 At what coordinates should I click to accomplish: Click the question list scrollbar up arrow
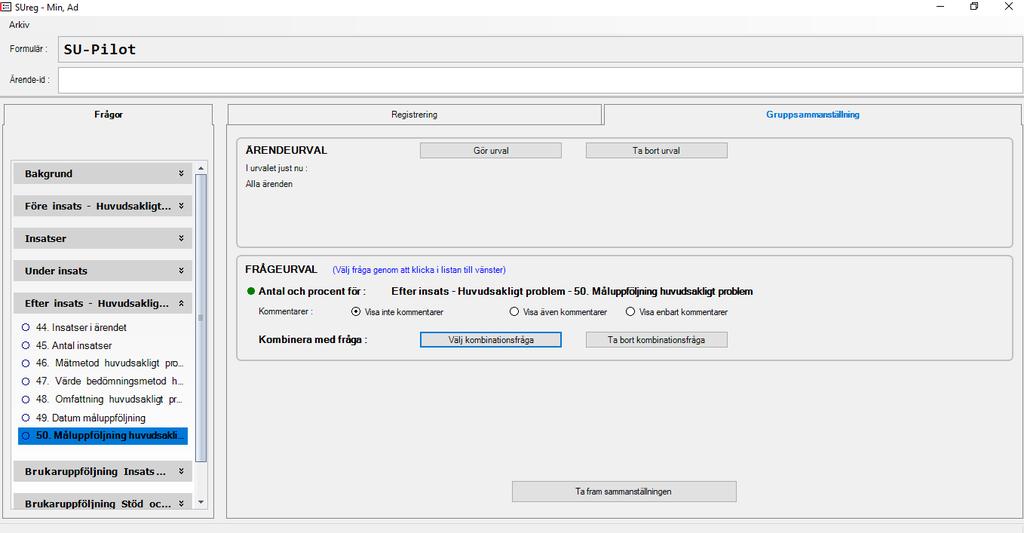coord(201,169)
